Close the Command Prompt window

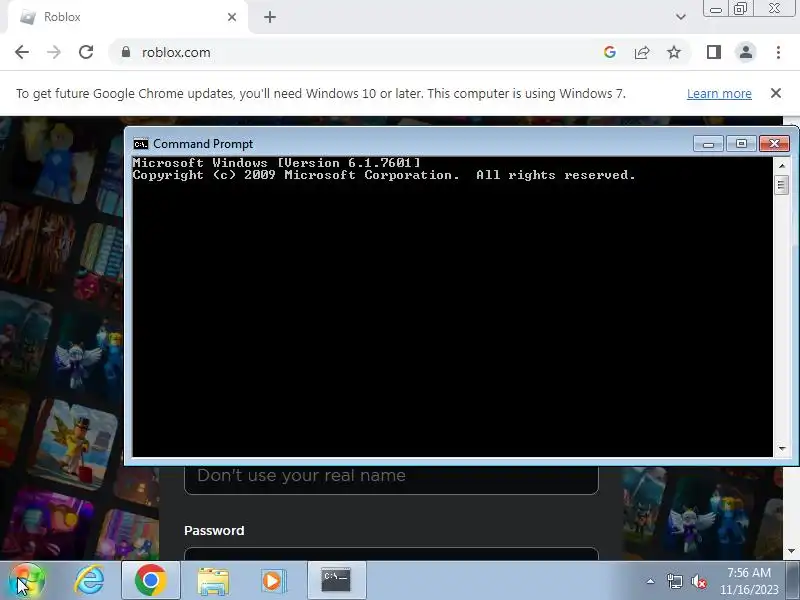coord(774,144)
